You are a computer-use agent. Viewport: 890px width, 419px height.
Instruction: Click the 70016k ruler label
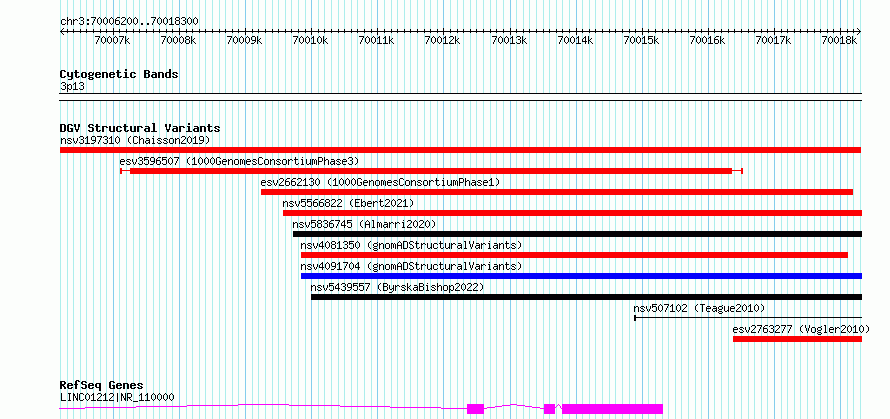tap(708, 40)
